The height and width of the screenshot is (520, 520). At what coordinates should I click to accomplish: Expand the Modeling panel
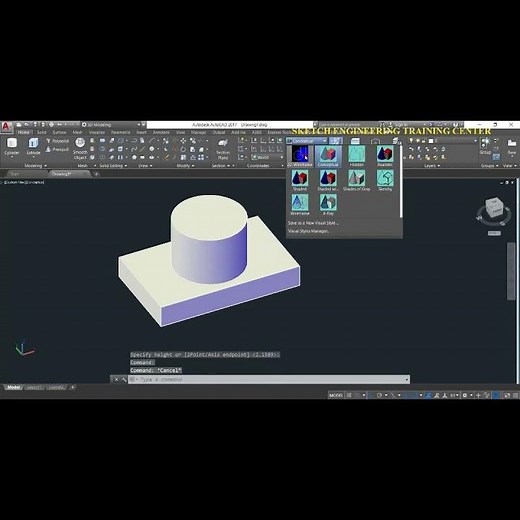35,166
